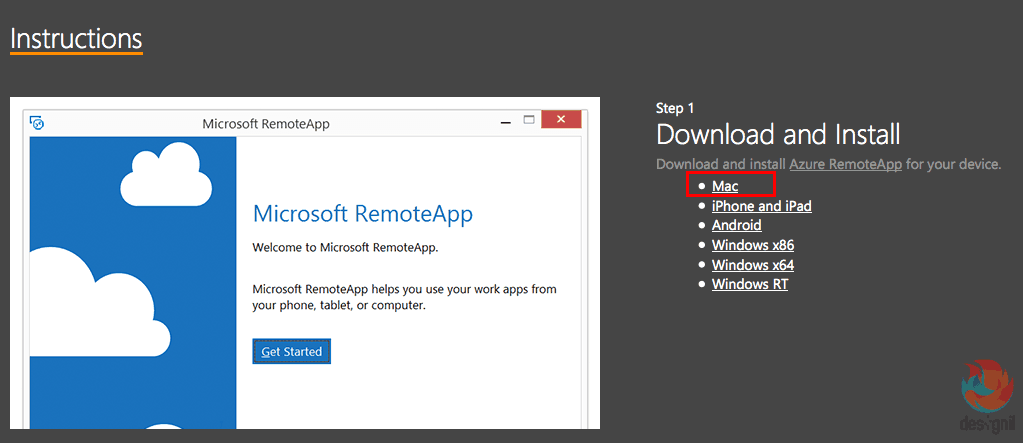Maximize the Microsoft RemoteApp window
The width and height of the screenshot is (1023, 443).
[529, 120]
